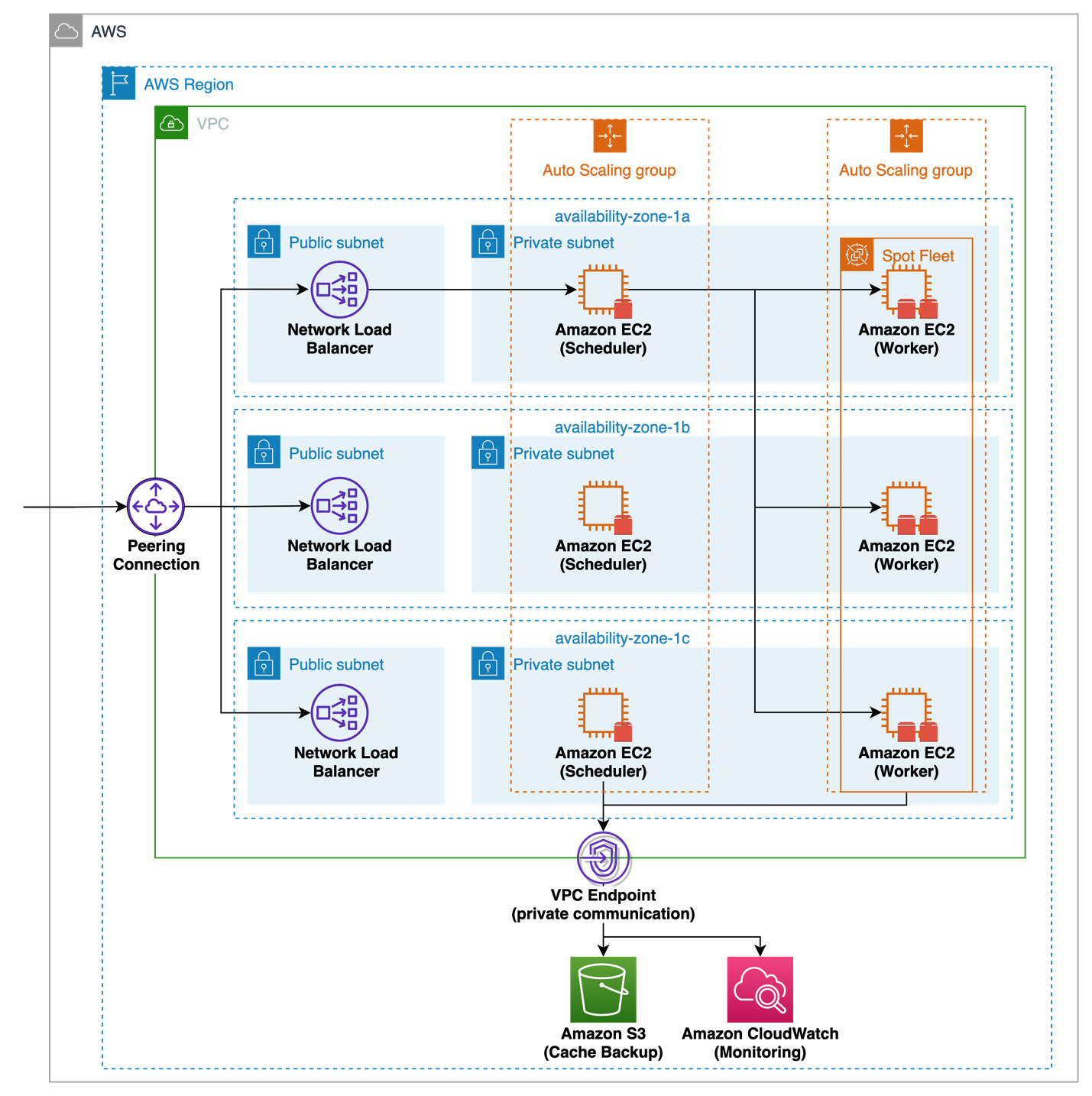Click the Peering Connection icon
Viewport: 1092px width, 1096px height.
[156, 506]
